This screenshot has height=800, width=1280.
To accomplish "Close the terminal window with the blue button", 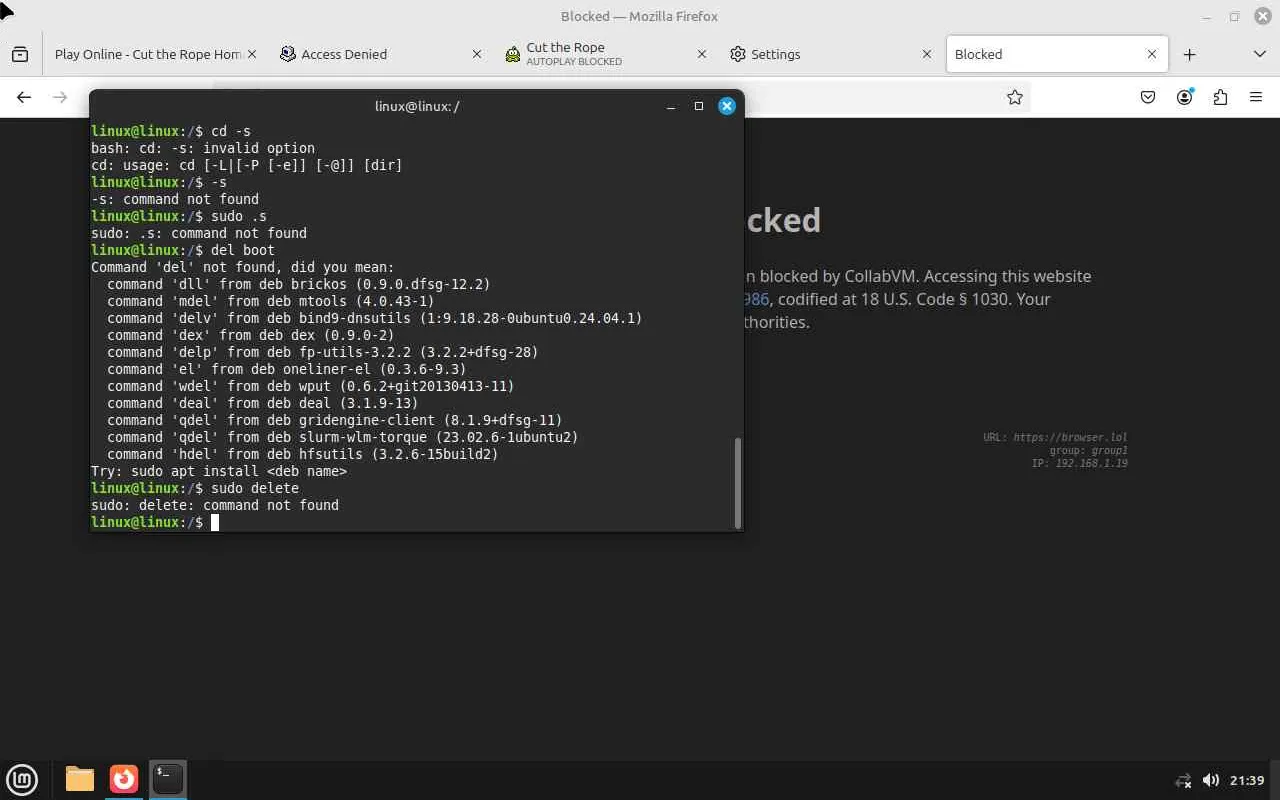I will pyautogui.click(x=727, y=106).
